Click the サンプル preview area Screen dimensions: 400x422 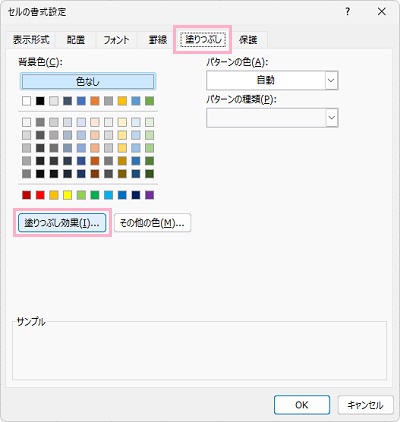pyautogui.click(x=199, y=352)
